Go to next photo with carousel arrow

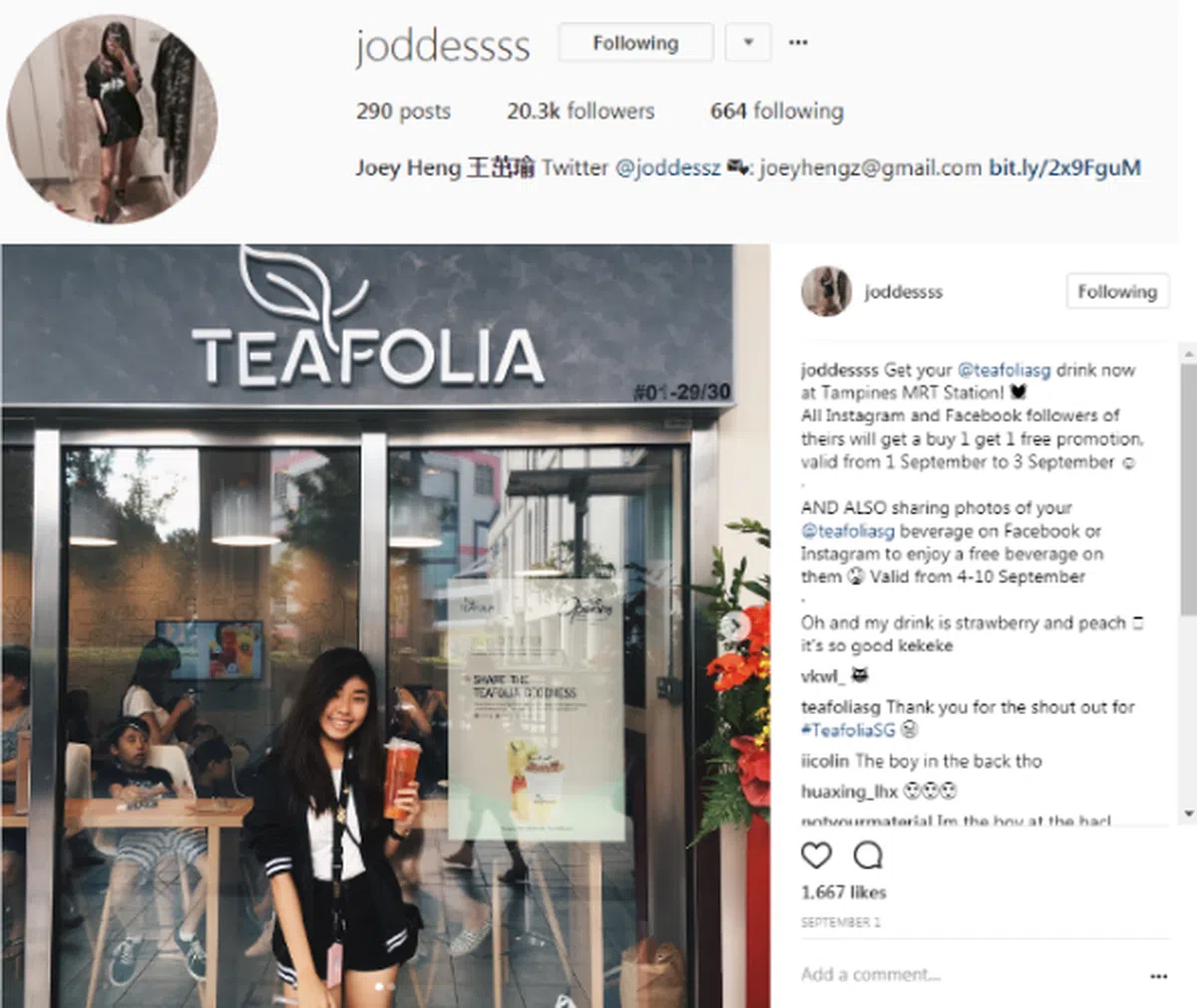pyautogui.click(x=734, y=626)
